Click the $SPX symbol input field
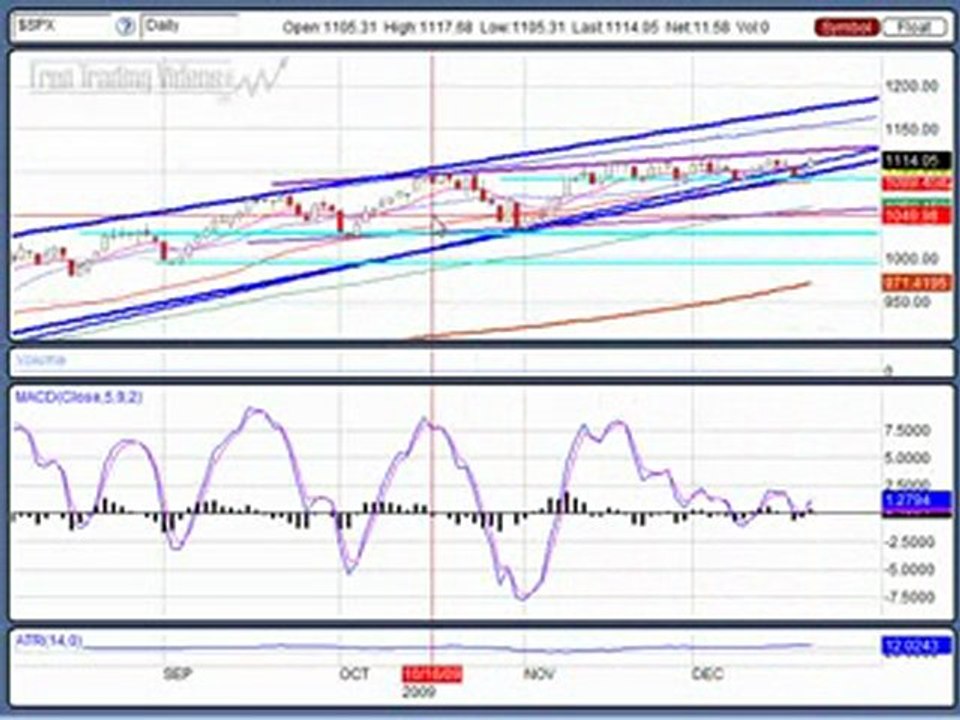 click(63, 26)
